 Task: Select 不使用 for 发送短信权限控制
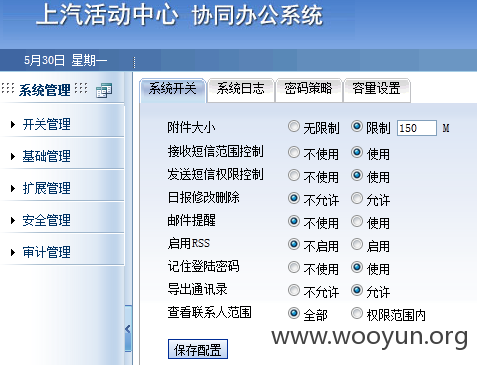click(294, 175)
